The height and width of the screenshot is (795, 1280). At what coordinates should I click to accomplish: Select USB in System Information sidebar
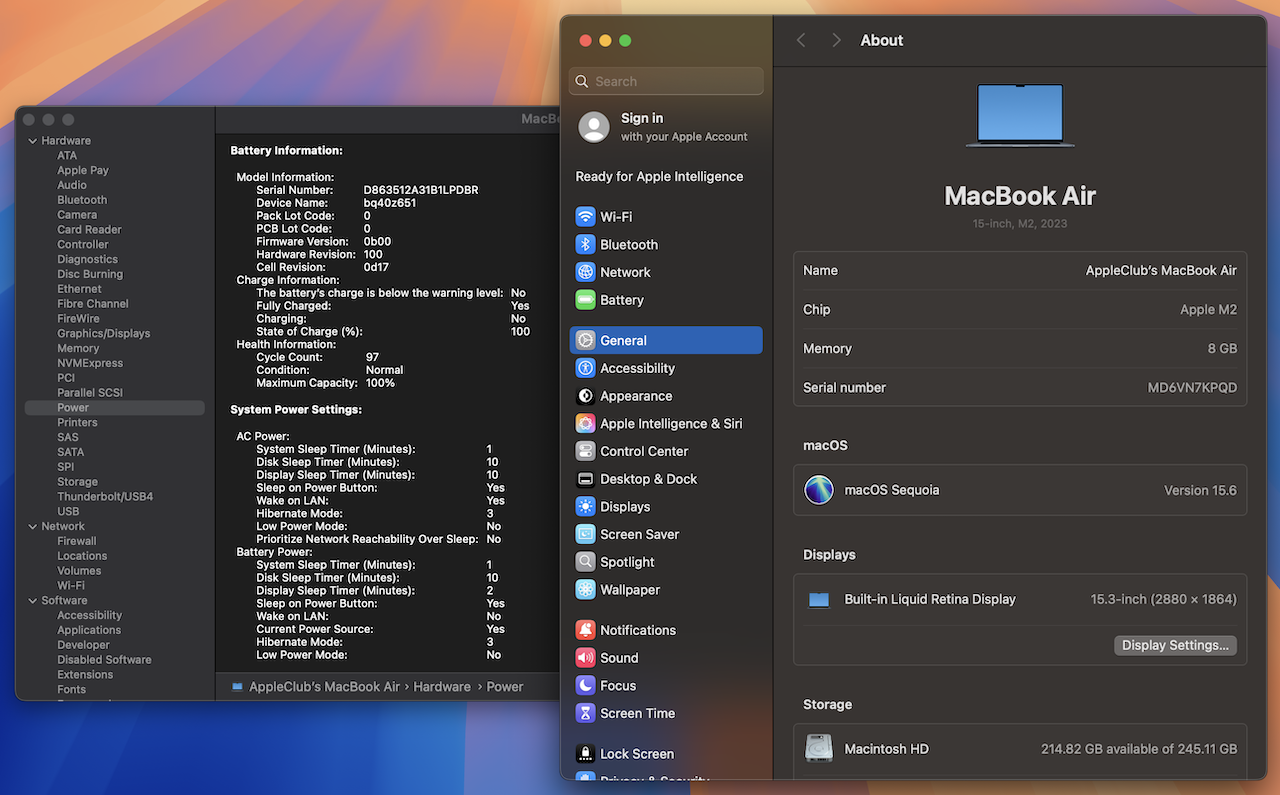click(x=68, y=512)
